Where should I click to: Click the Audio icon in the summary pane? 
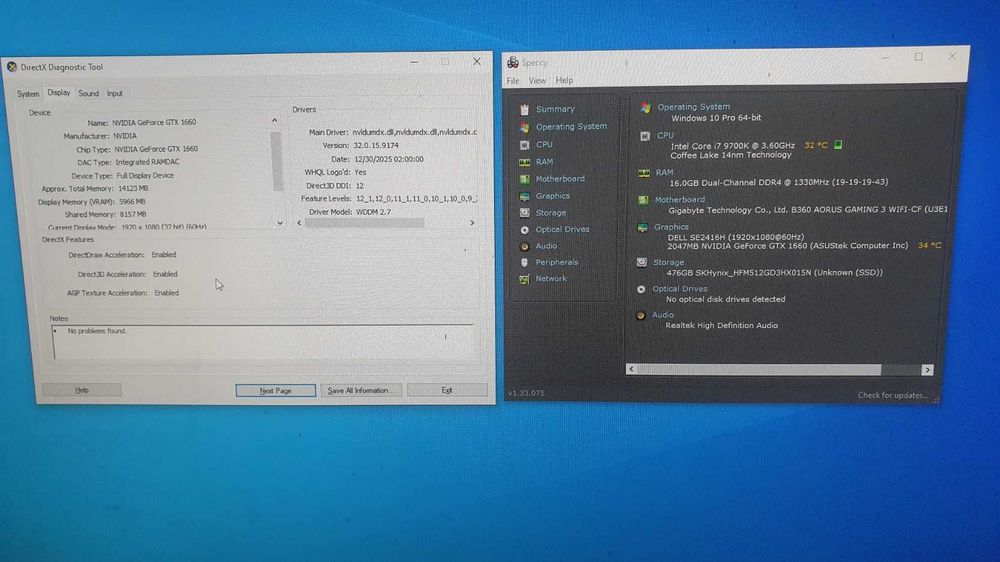(x=640, y=315)
